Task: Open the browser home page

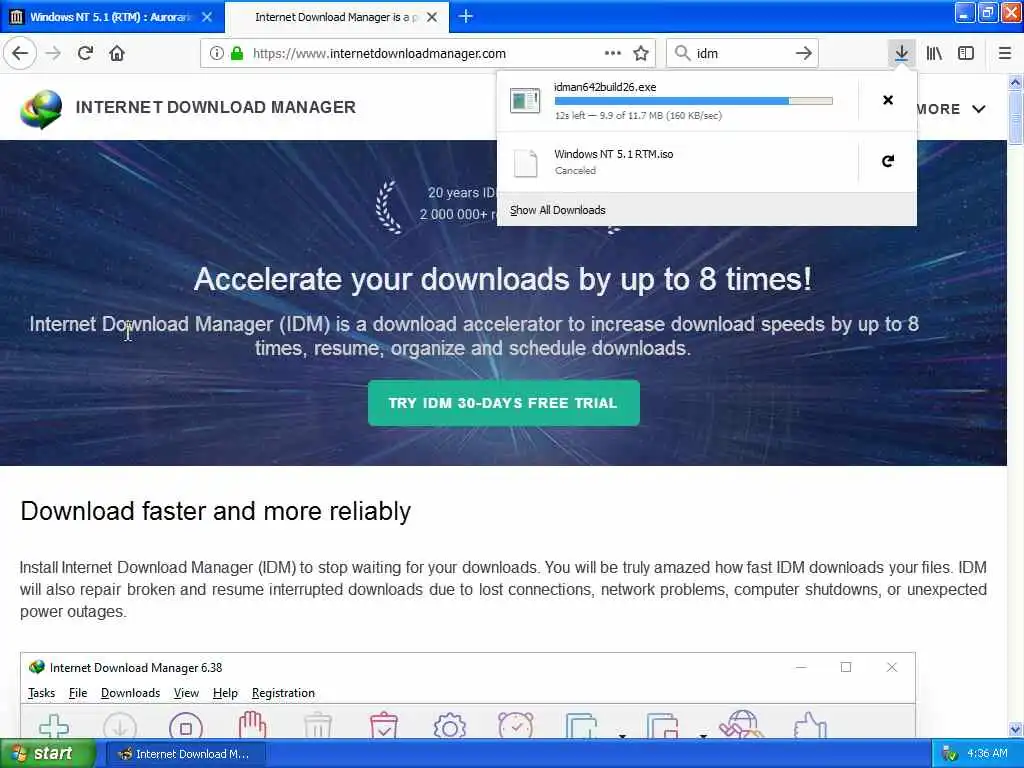Action: pyautogui.click(x=117, y=54)
